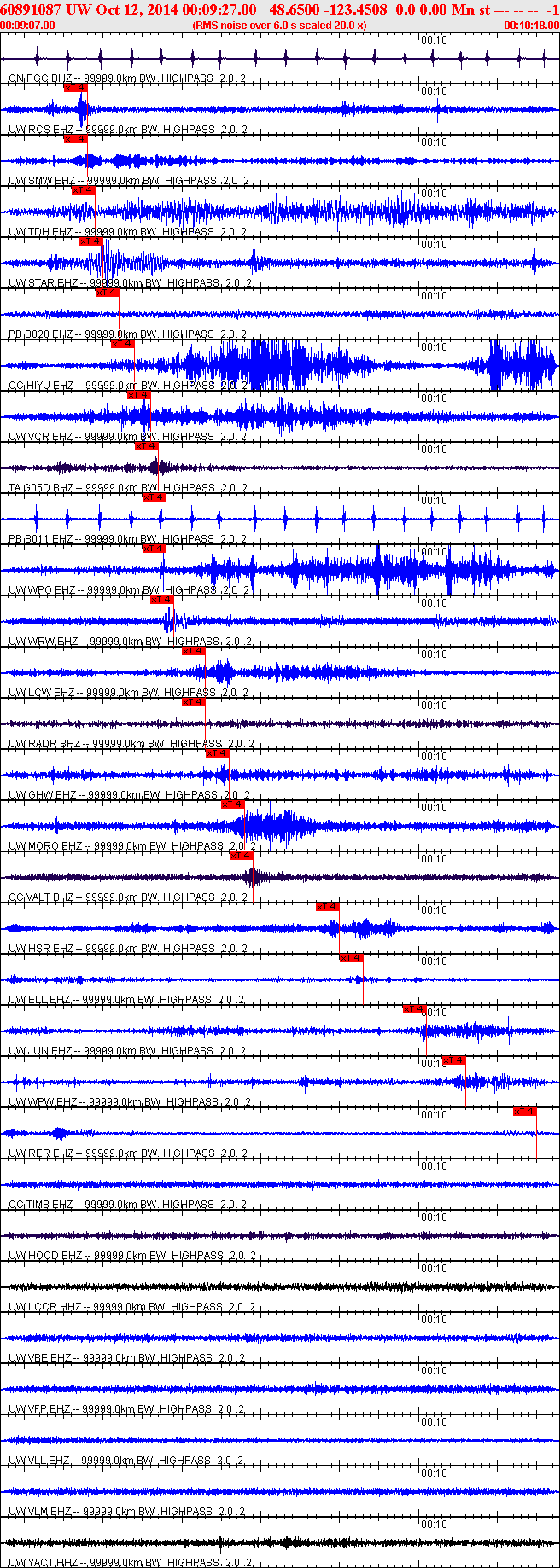Click the red pick marker on the UW.JUN trace

(414, 1009)
